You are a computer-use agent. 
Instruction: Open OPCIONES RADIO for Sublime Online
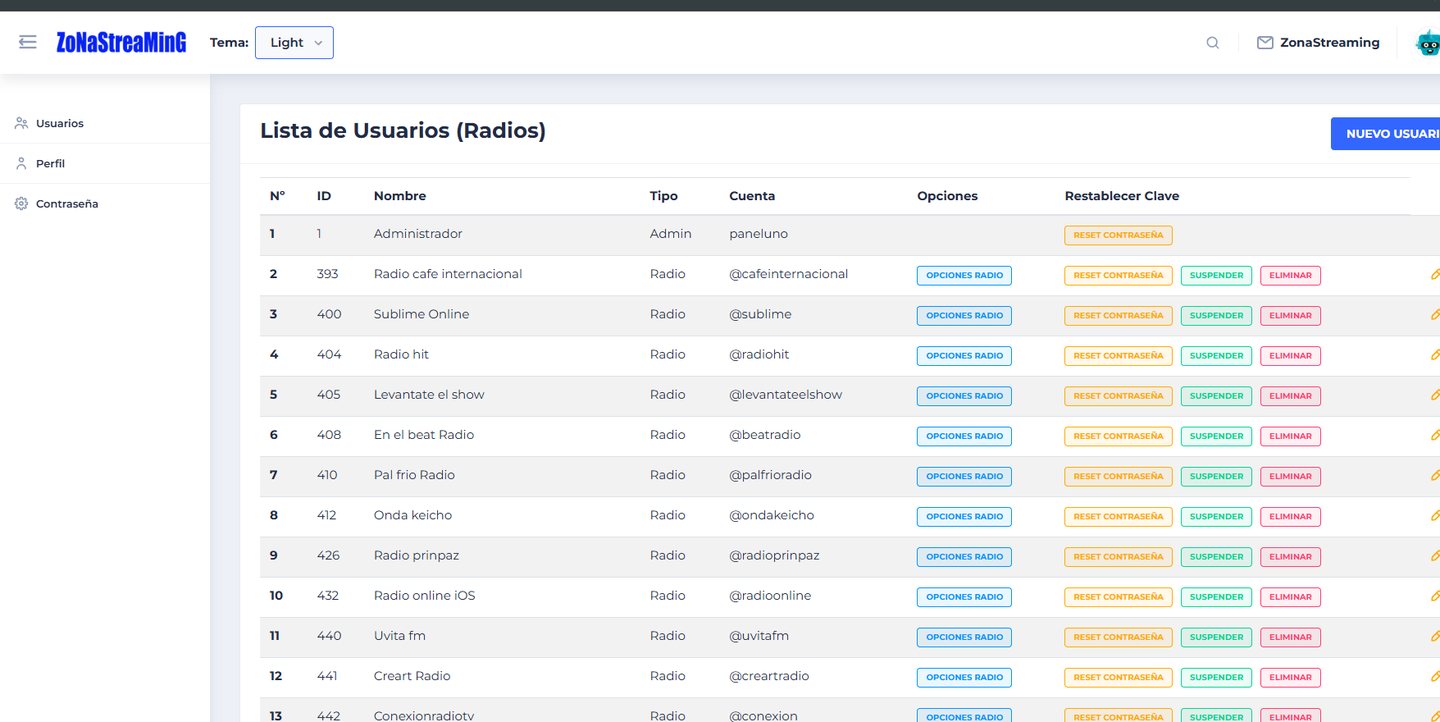point(964,315)
